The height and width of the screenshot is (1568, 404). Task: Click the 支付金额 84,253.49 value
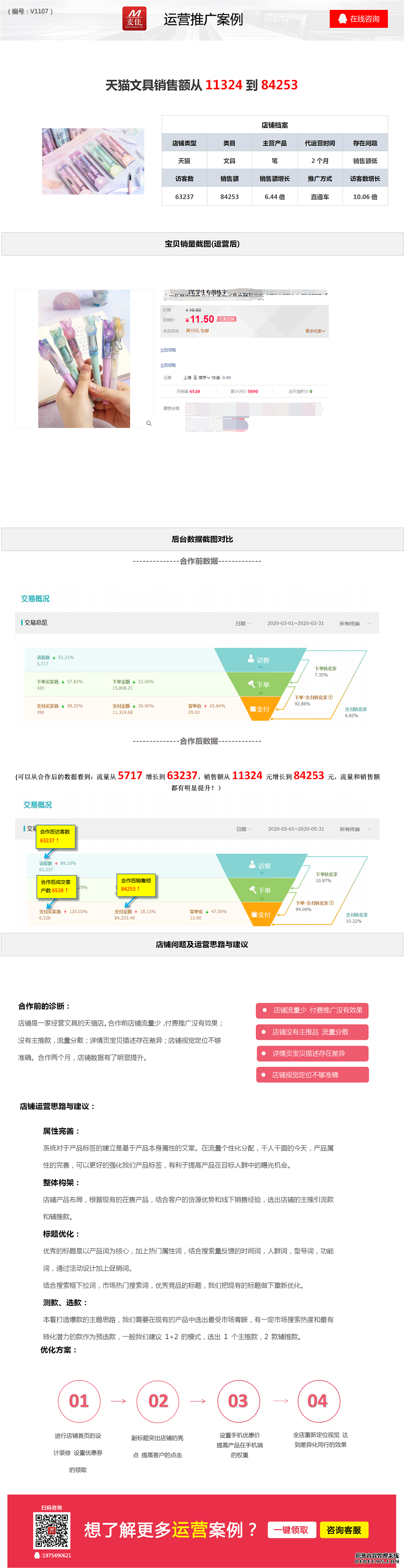[125, 918]
